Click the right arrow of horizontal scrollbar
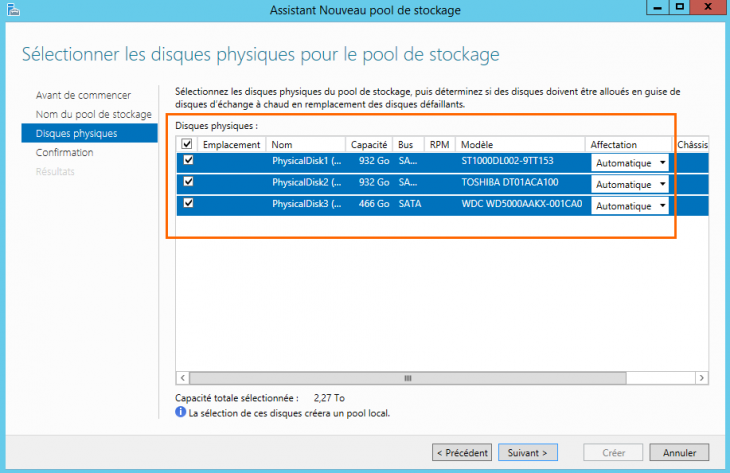 702,378
